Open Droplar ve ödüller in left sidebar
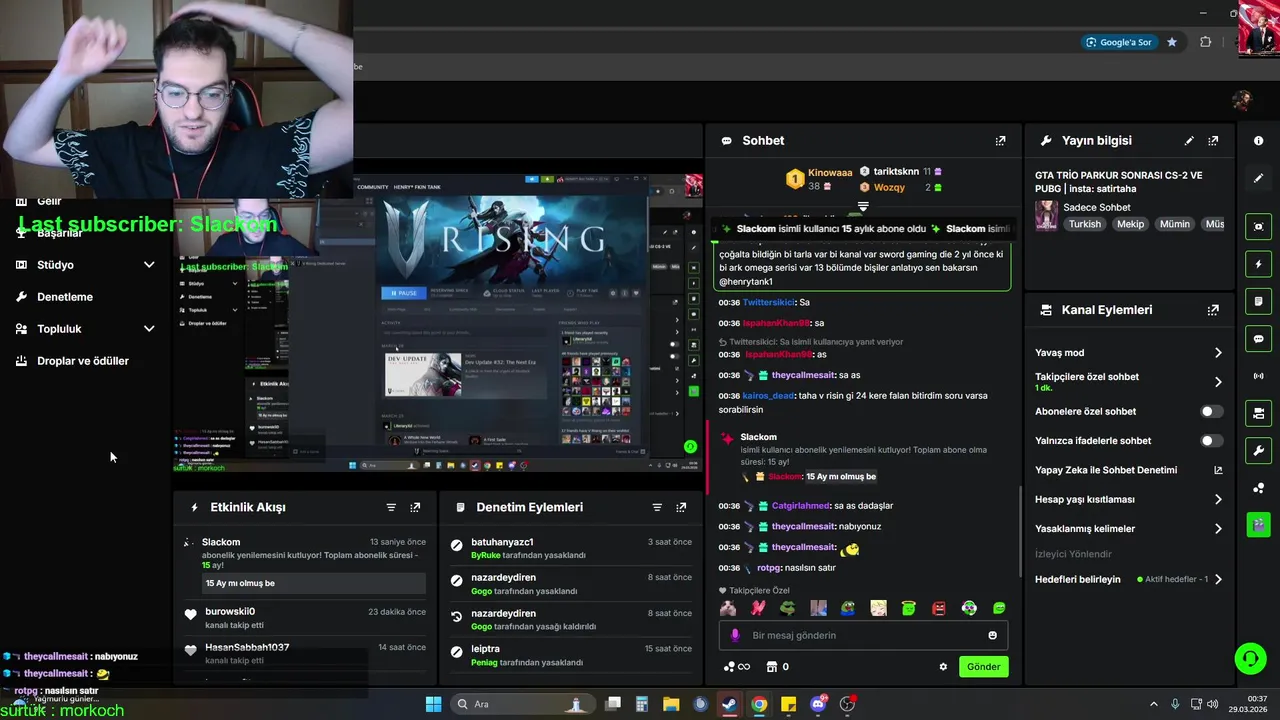Image resolution: width=1280 pixels, height=720 pixels. (x=83, y=361)
